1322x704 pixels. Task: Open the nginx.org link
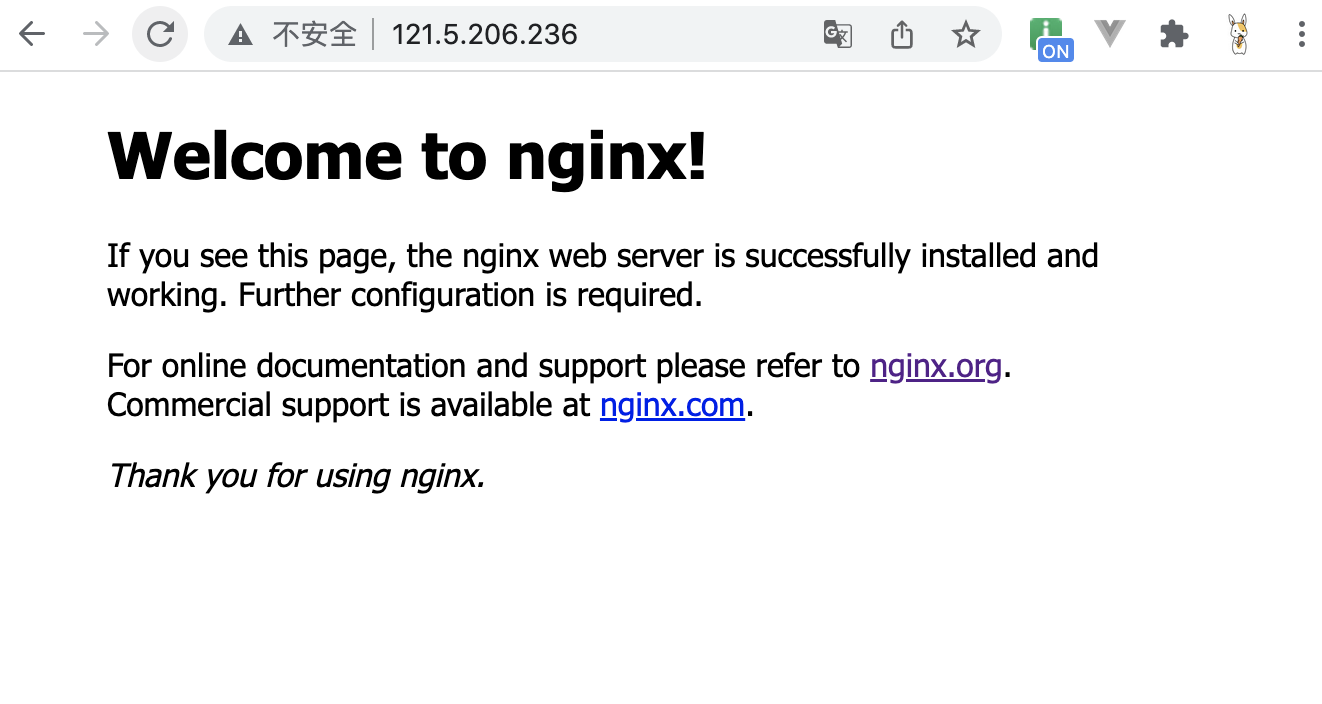point(936,367)
